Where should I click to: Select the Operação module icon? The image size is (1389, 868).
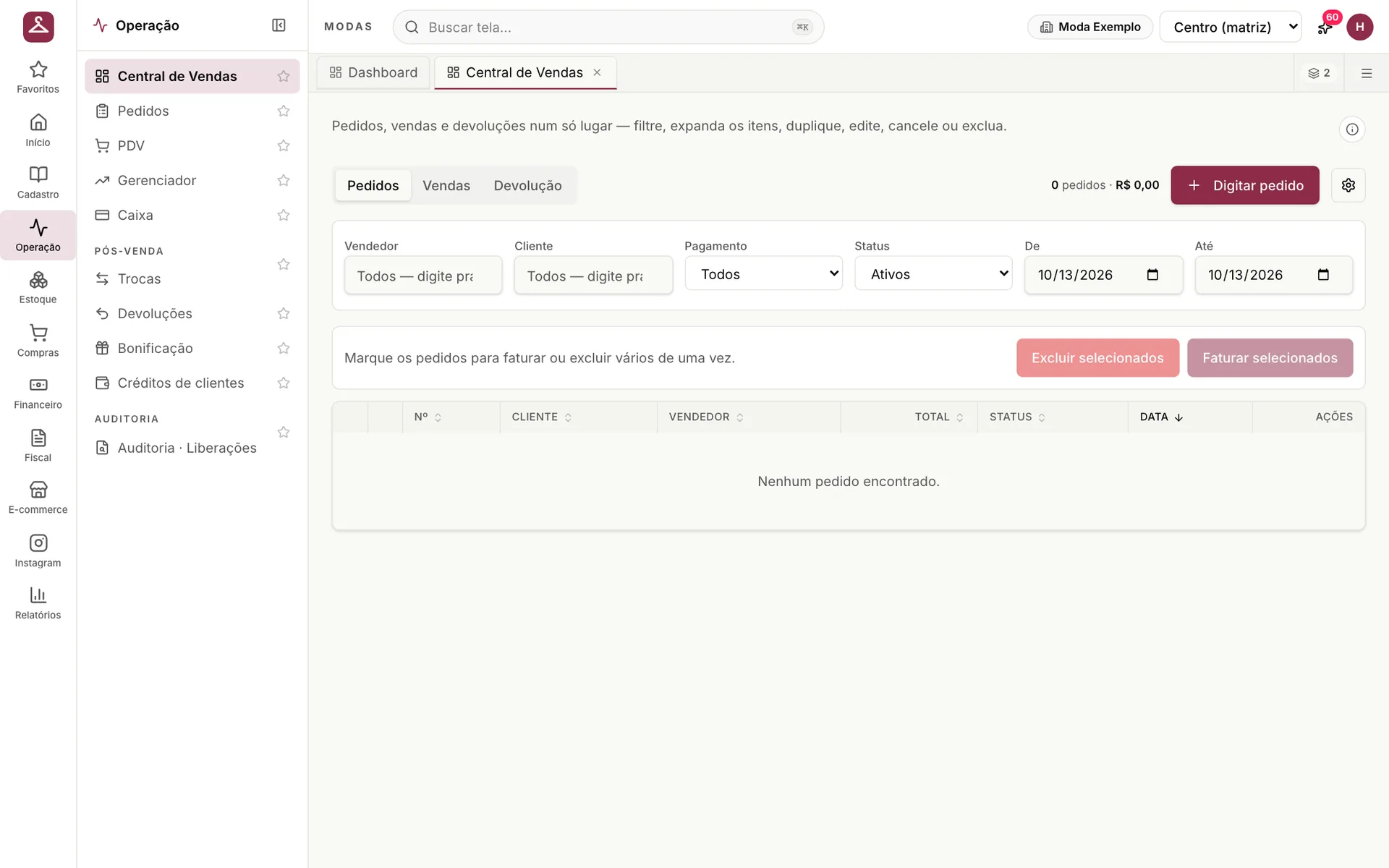click(x=38, y=235)
